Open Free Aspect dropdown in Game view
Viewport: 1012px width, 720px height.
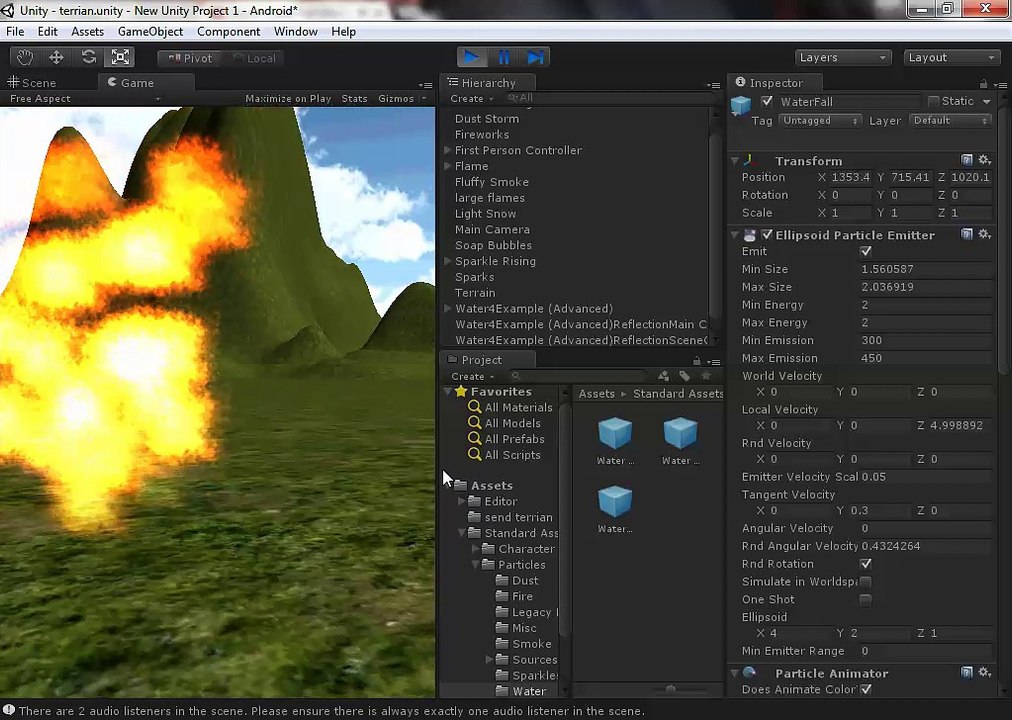tap(84, 99)
